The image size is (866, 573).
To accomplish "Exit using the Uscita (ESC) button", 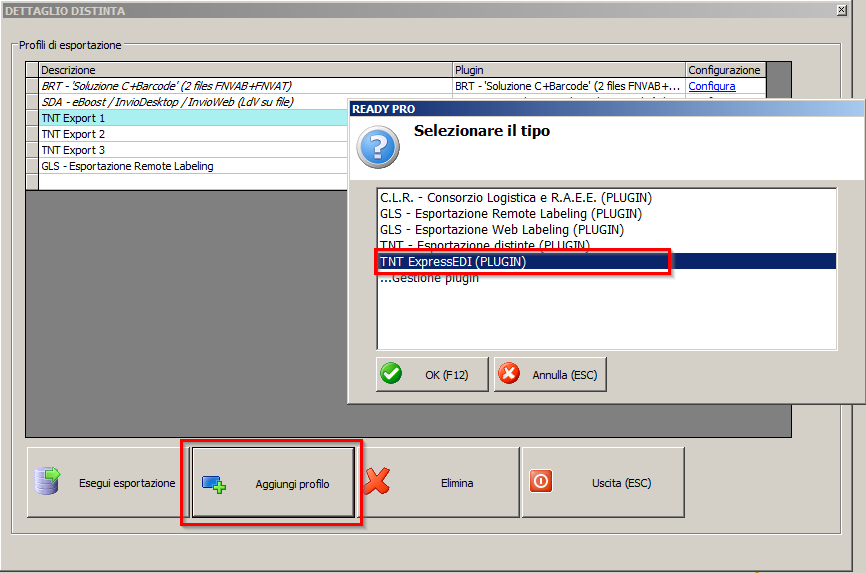I will click(x=603, y=482).
